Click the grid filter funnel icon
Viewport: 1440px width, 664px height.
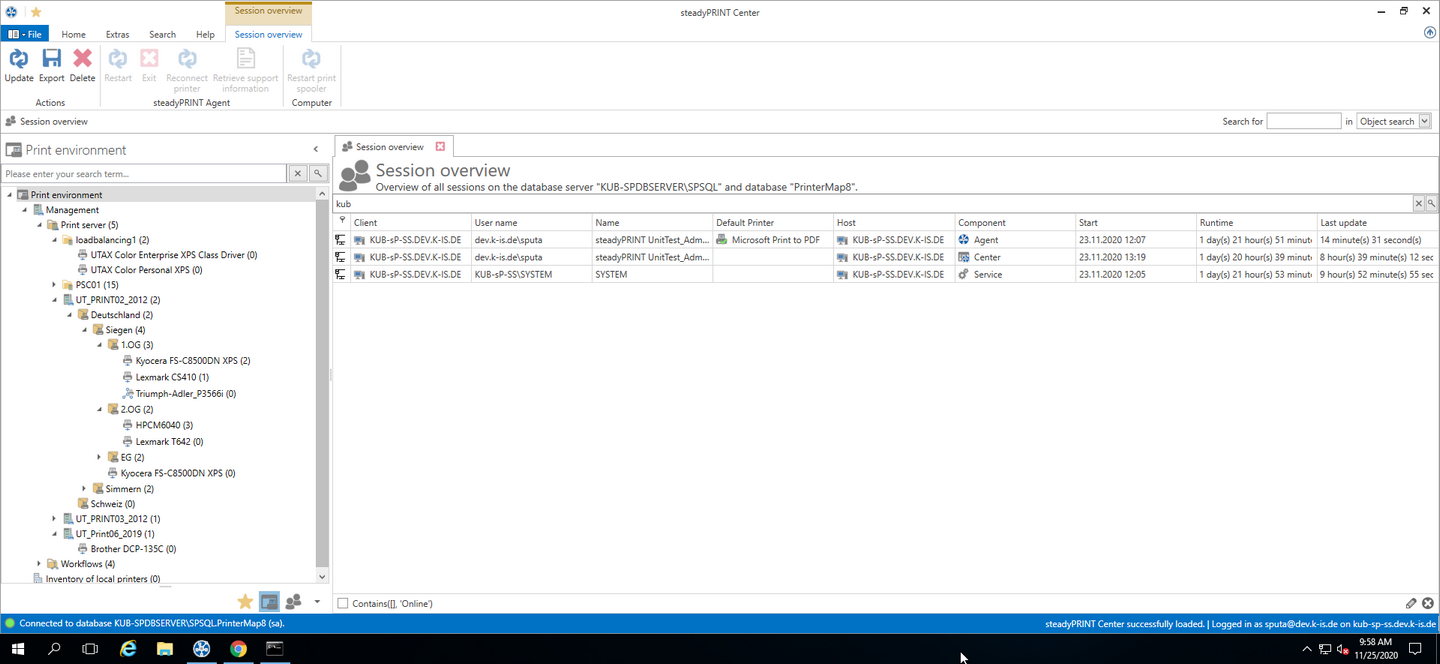pos(342,220)
